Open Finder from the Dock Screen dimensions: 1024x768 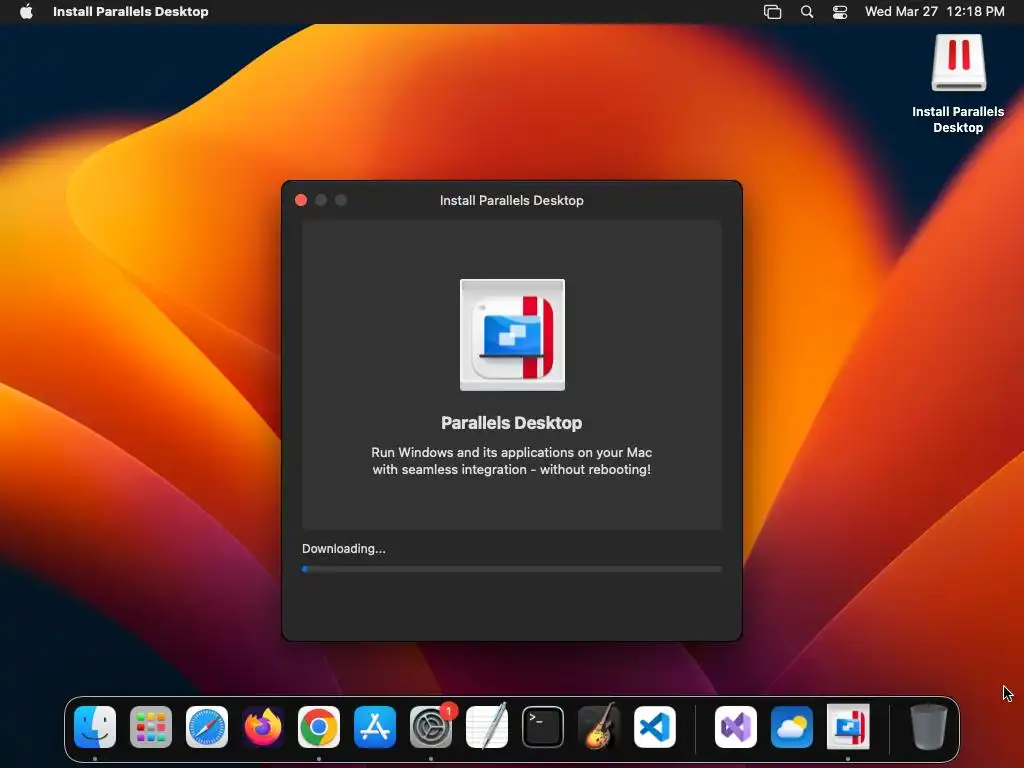click(x=95, y=727)
